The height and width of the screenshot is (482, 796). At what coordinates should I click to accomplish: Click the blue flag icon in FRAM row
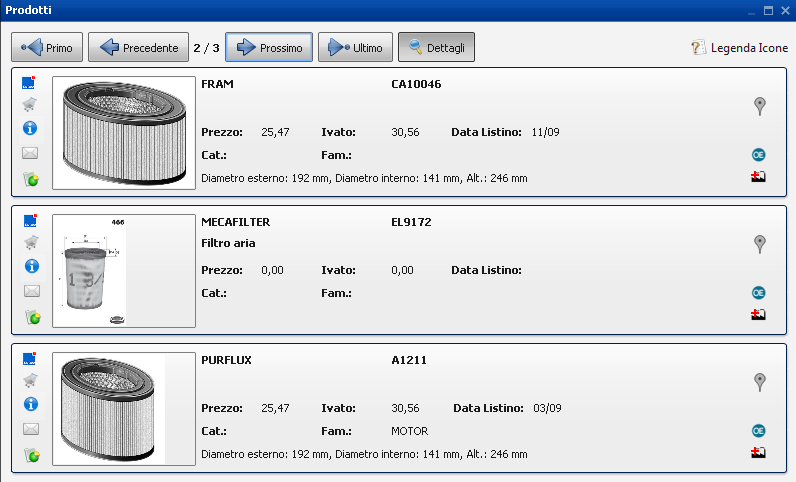[29, 82]
